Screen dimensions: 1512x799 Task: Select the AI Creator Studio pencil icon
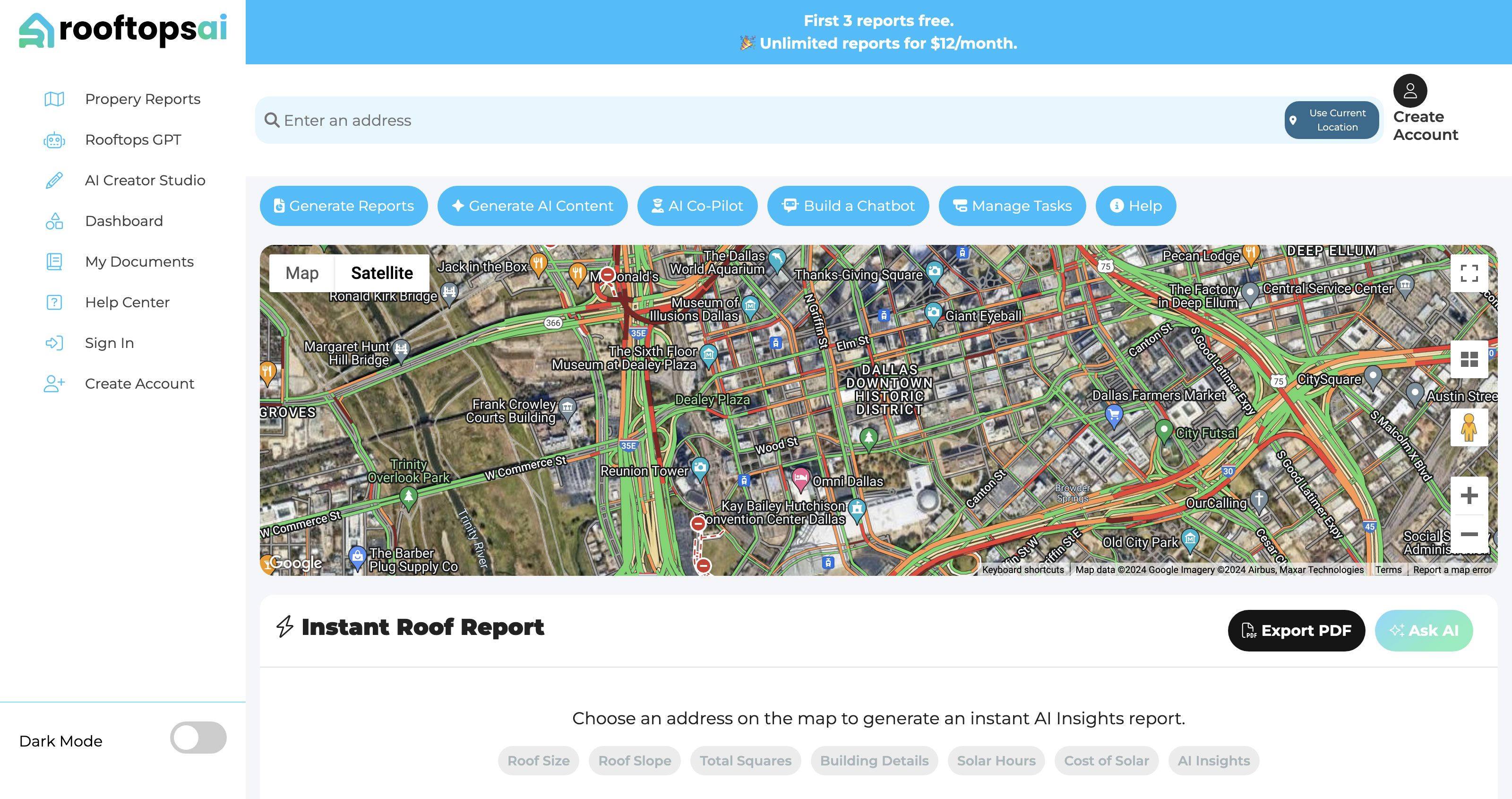[x=54, y=180]
